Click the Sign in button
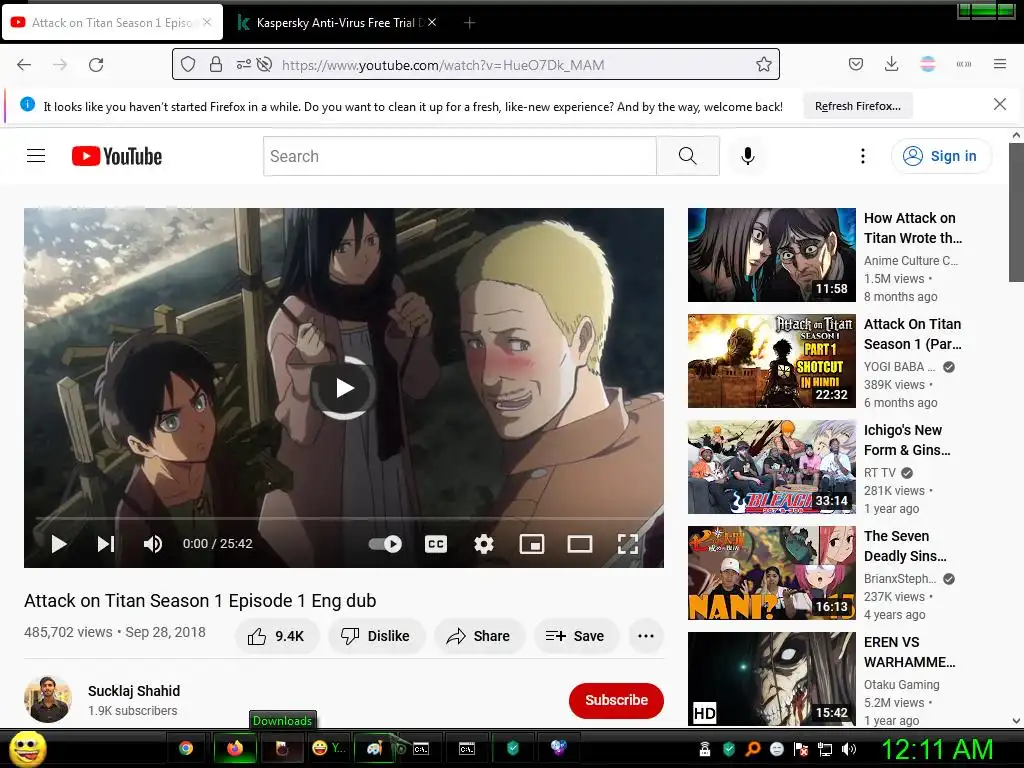The width and height of the screenshot is (1024, 768). pos(941,156)
